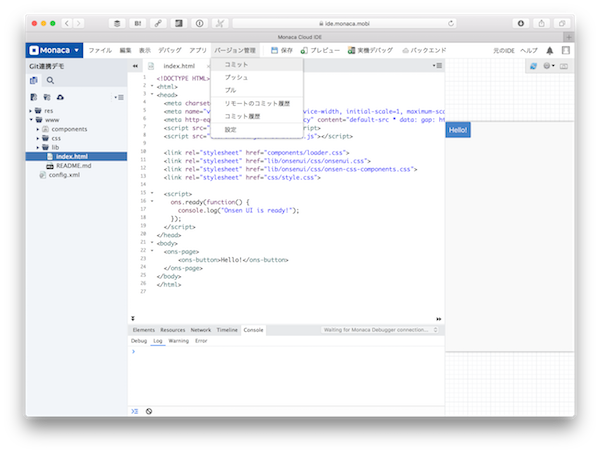Switch to the Resources tab
The height and width of the screenshot is (453, 600).
click(x=173, y=330)
